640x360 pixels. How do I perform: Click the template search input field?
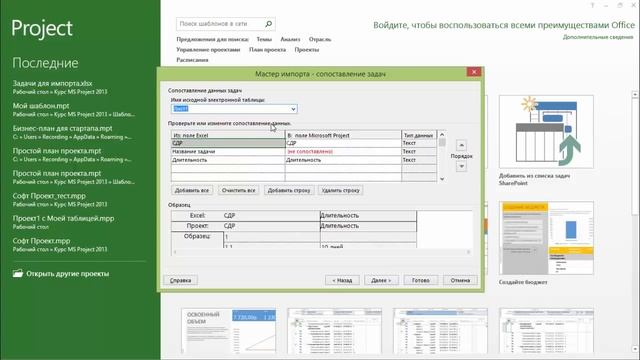coord(221,24)
